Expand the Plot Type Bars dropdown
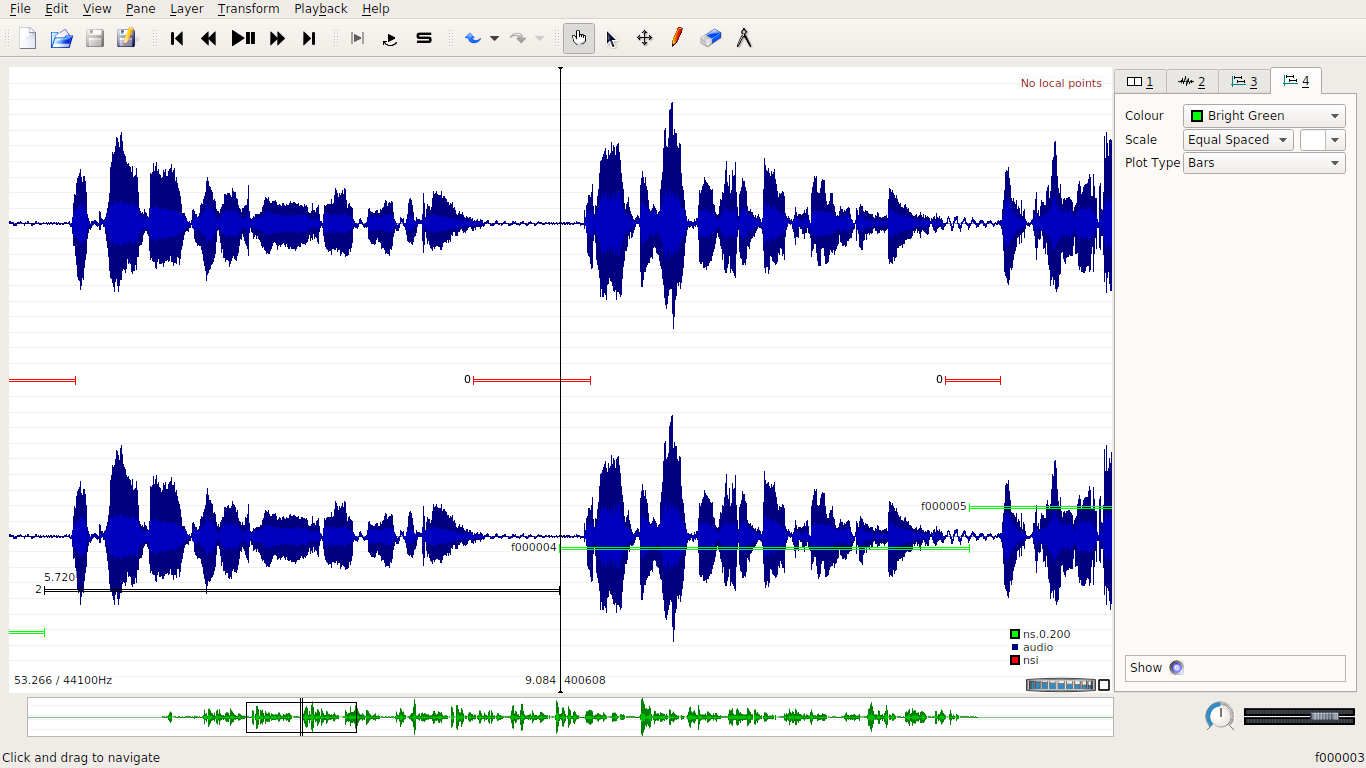This screenshot has width=1366, height=768. pos(1264,163)
